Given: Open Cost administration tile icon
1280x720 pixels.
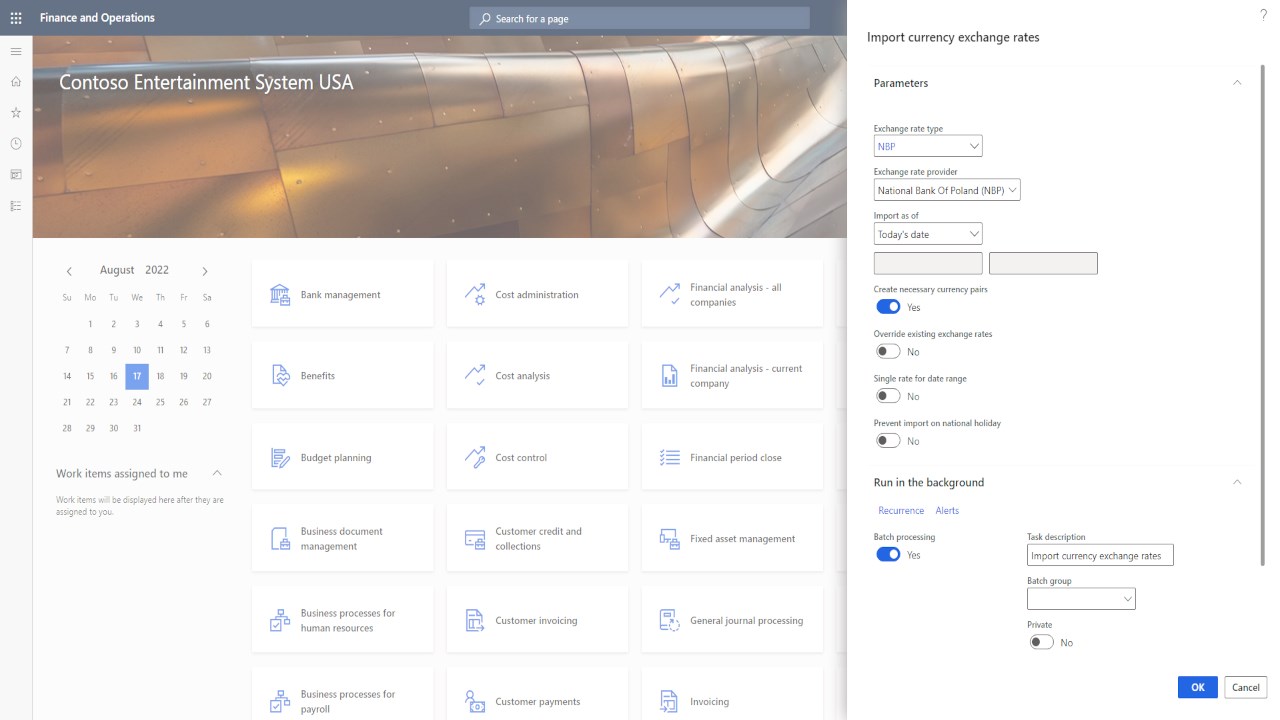Looking at the screenshot, I should tap(475, 294).
